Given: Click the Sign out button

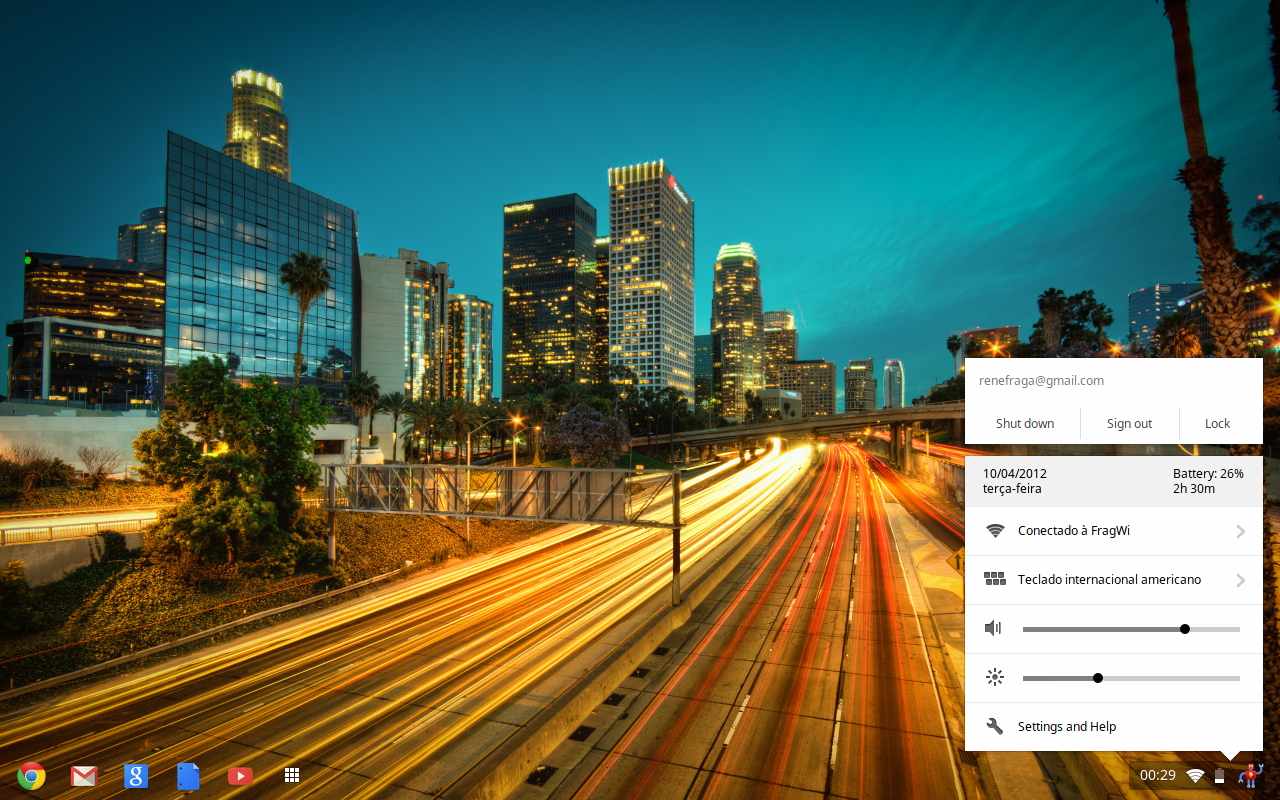Looking at the screenshot, I should click(x=1129, y=423).
